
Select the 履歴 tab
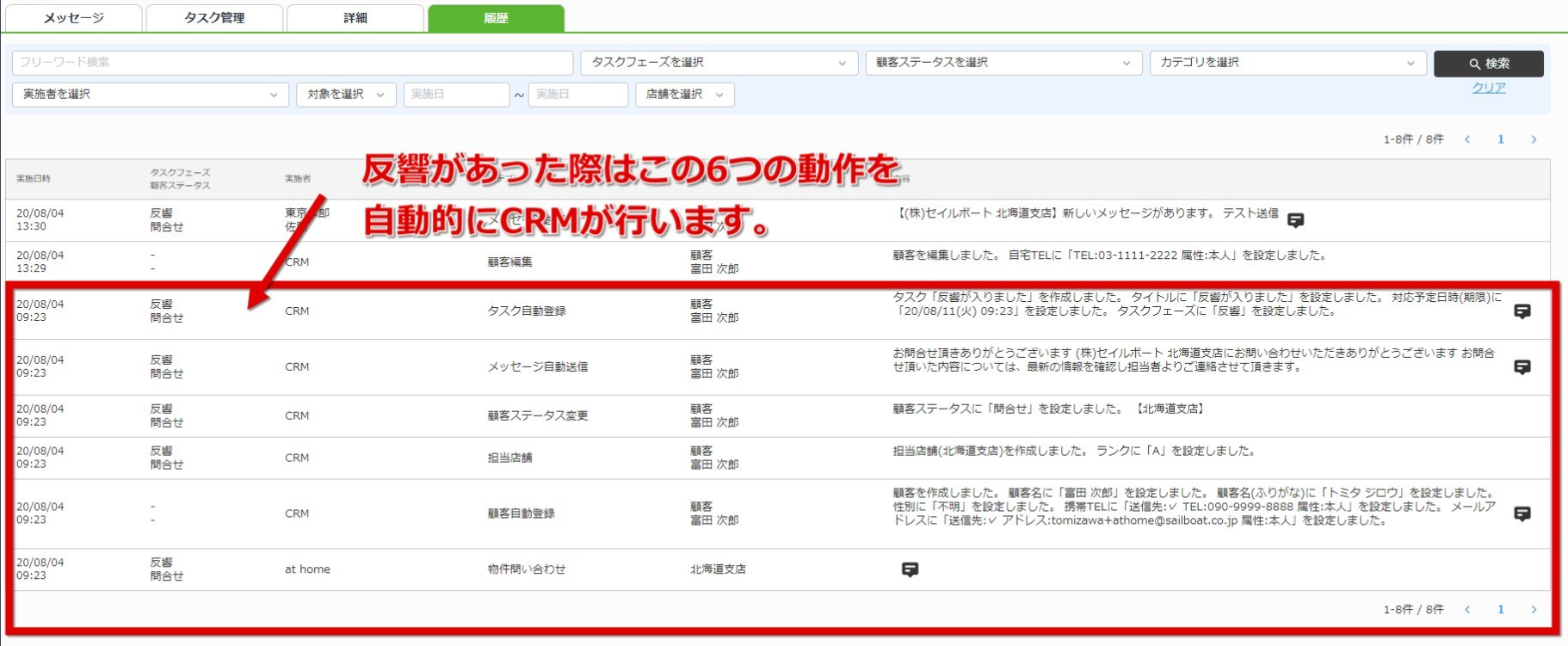[x=496, y=18]
